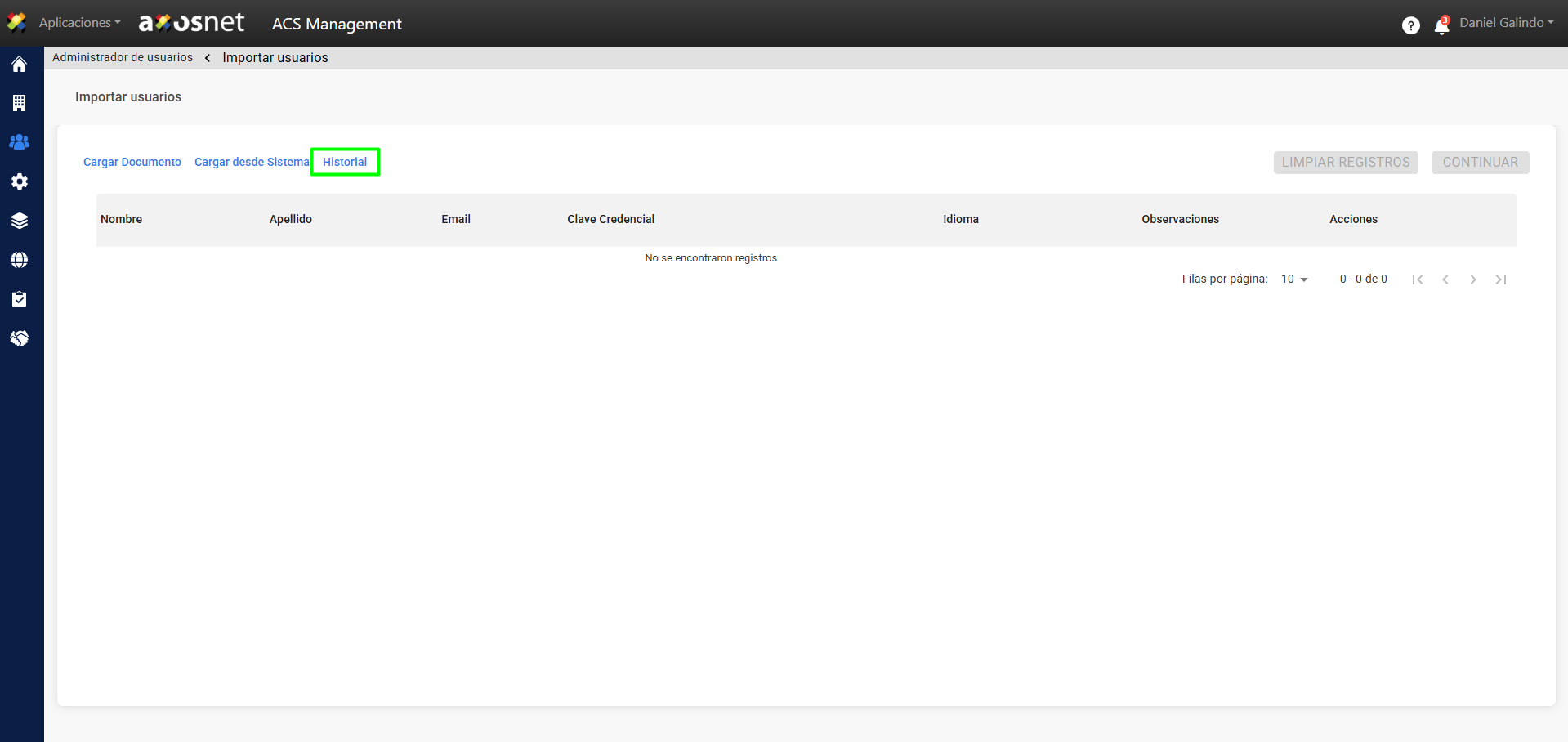Click the home icon in sidebar
The height and width of the screenshot is (742, 1568).
click(x=20, y=64)
